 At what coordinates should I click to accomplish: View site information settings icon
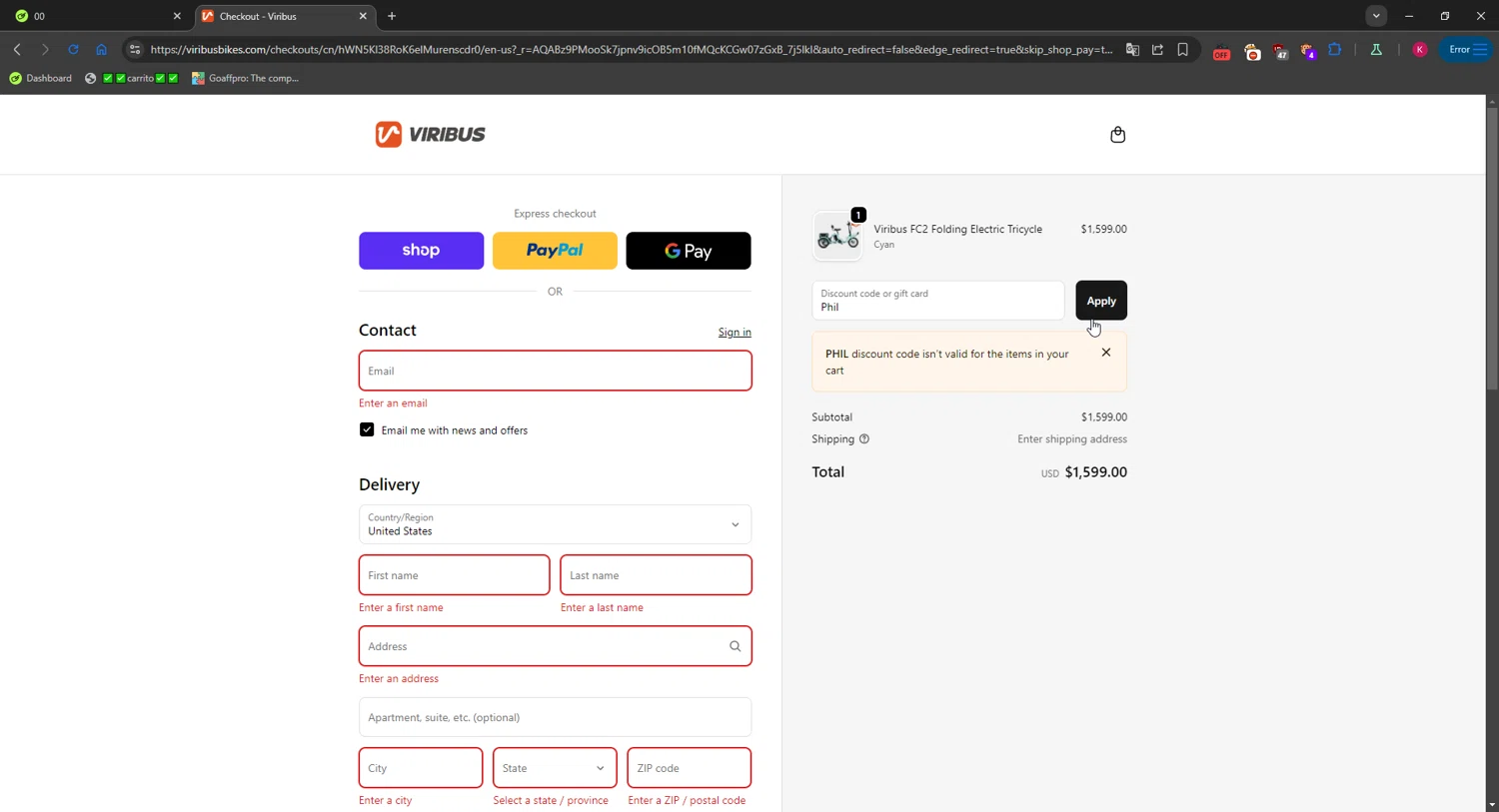[135, 49]
